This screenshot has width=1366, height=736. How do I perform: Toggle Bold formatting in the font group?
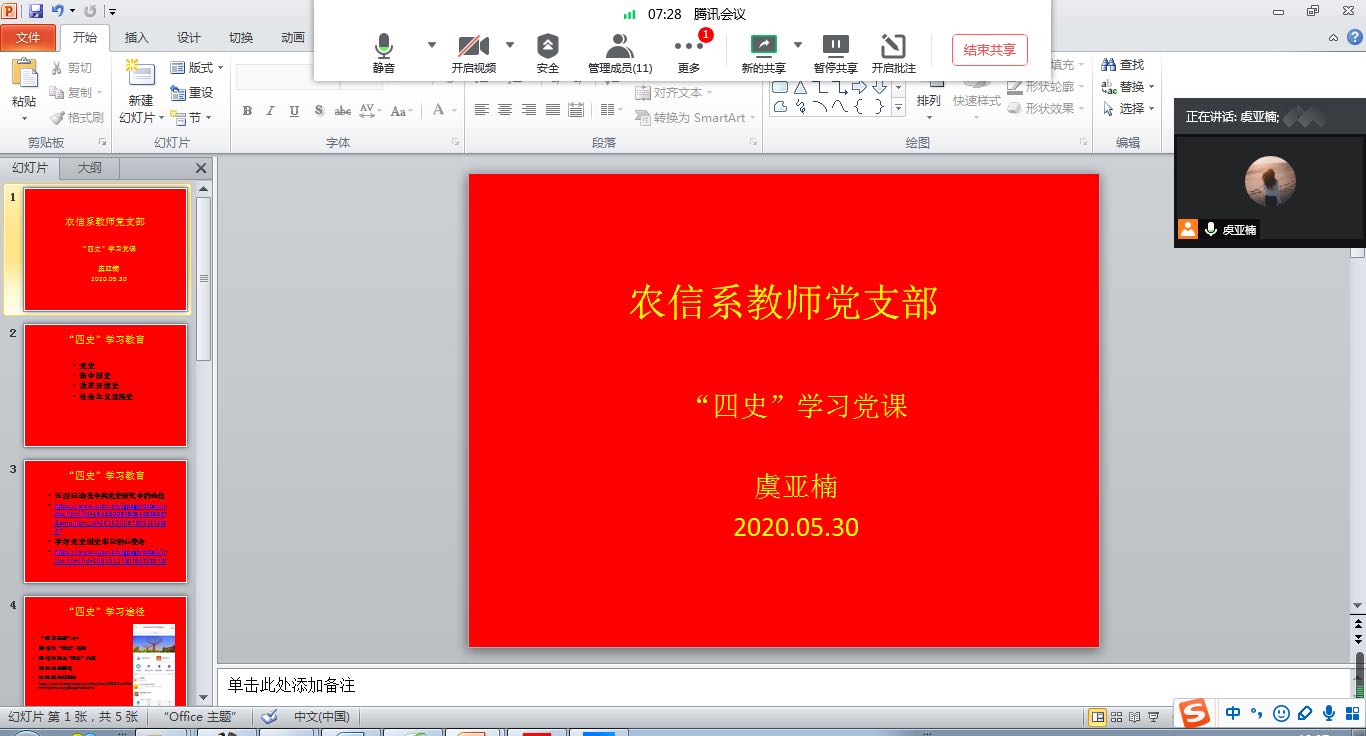click(247, 111)
